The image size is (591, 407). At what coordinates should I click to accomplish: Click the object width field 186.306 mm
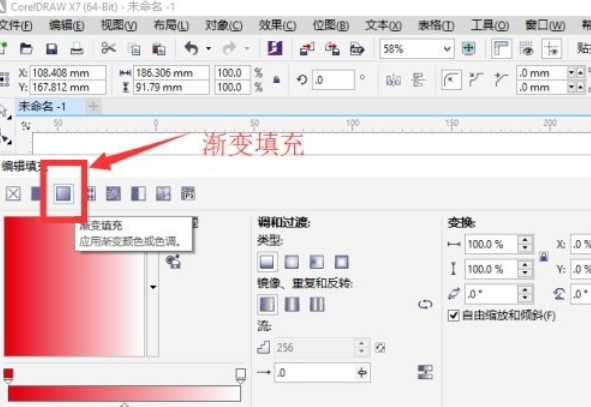click(x=171, y=73)
